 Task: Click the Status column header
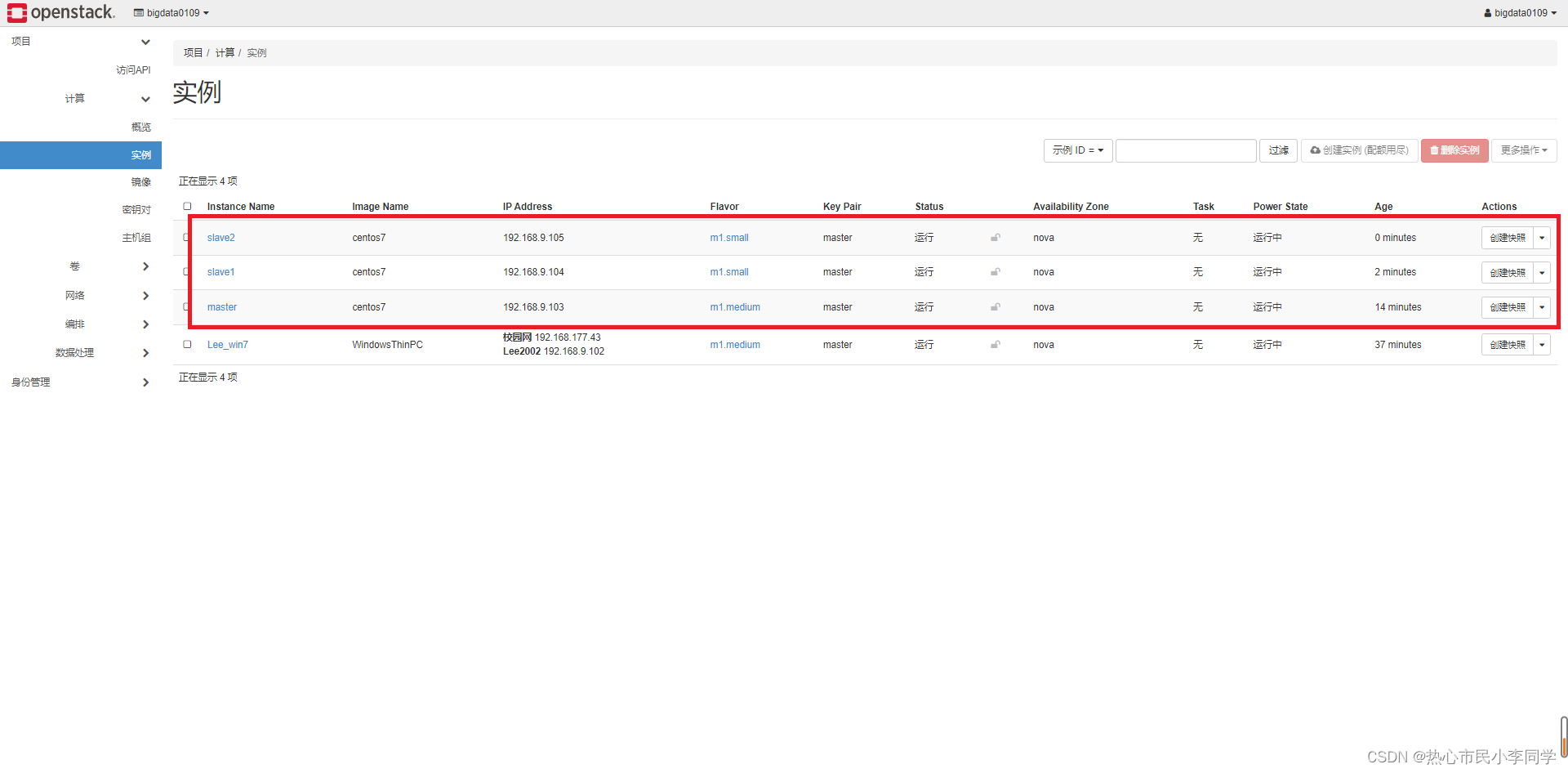[929, 207]
